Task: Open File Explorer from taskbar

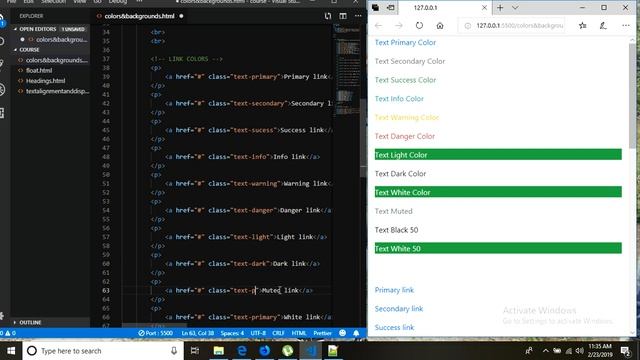Action: click(x=219, y=351)
